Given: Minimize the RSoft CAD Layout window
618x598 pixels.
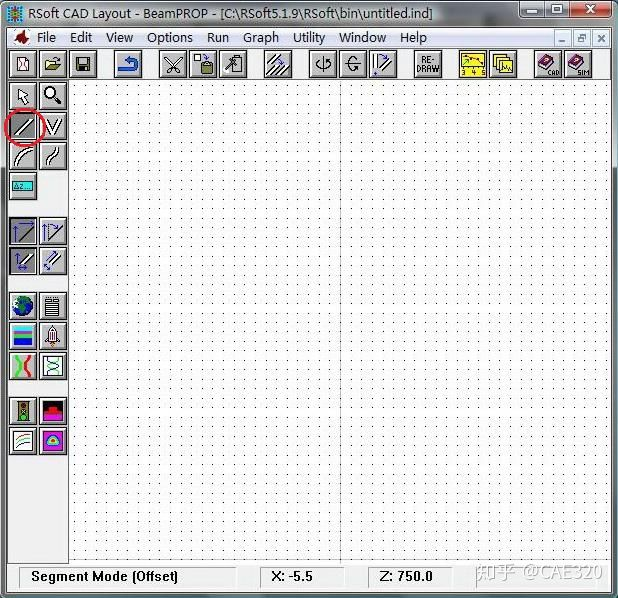Looking at the screenshot, I should tap(532, 10).
